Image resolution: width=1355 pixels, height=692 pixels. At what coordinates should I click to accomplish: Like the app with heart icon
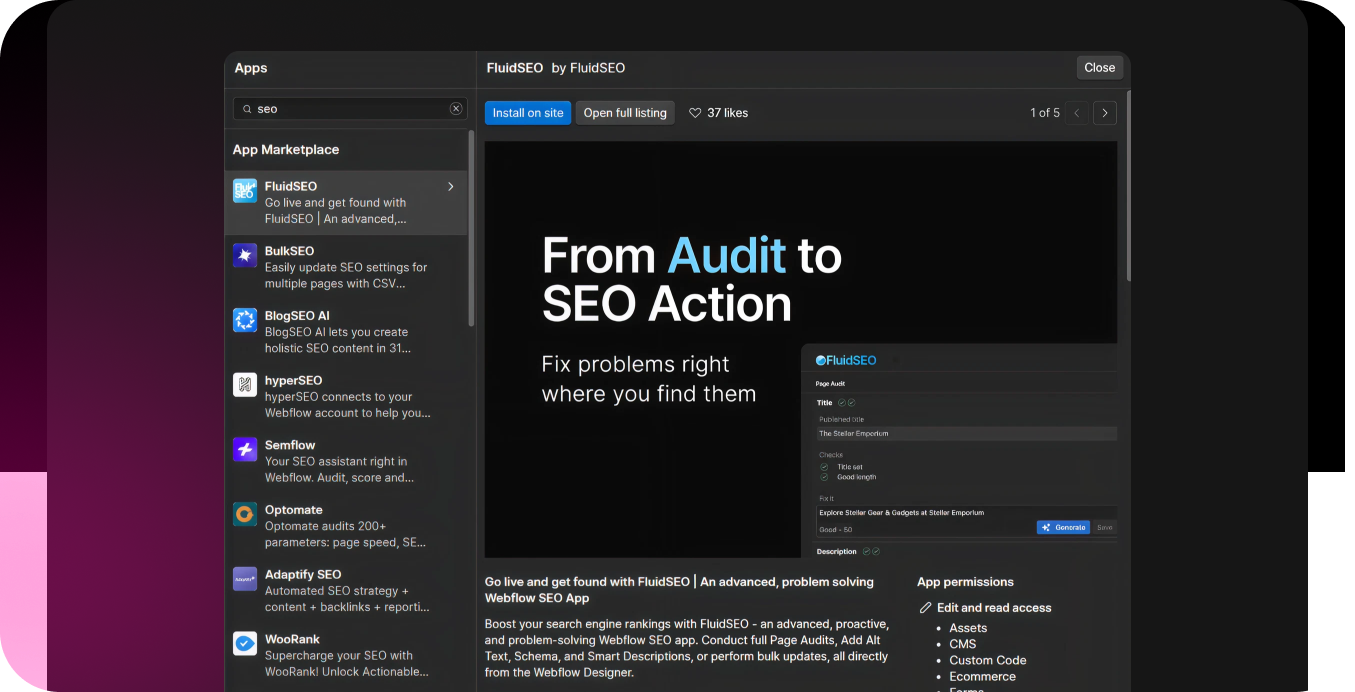pos(695,113)
